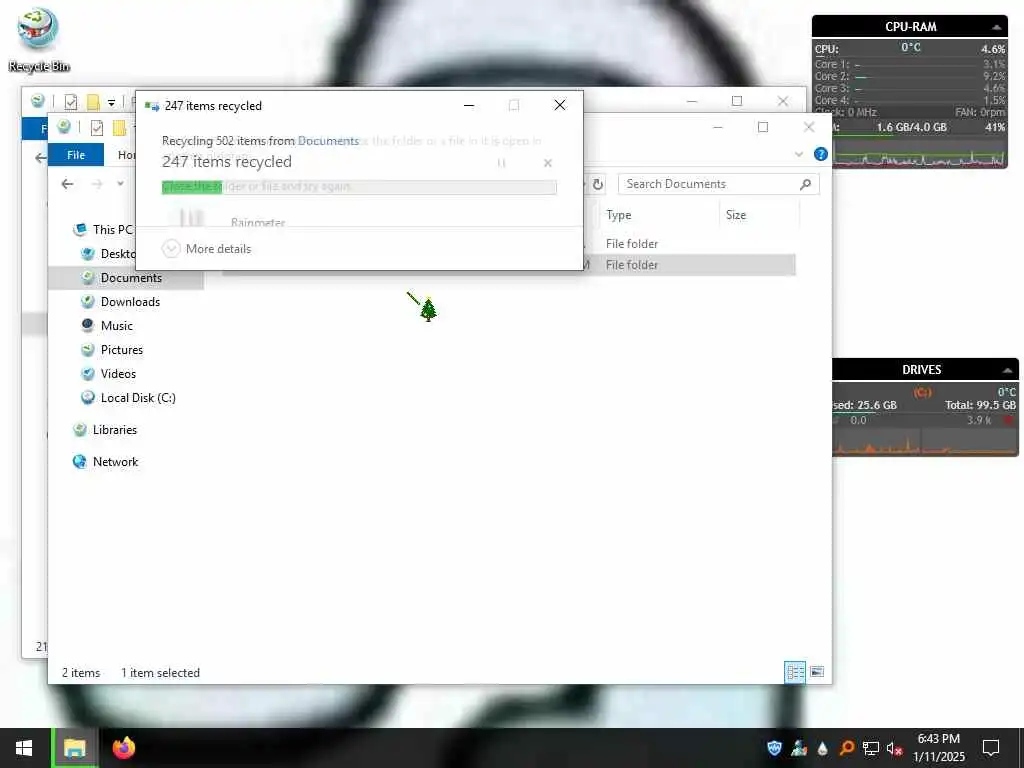Click the green recycling progress bar
Screen dimensions: 1024x768
click(359, 187)
